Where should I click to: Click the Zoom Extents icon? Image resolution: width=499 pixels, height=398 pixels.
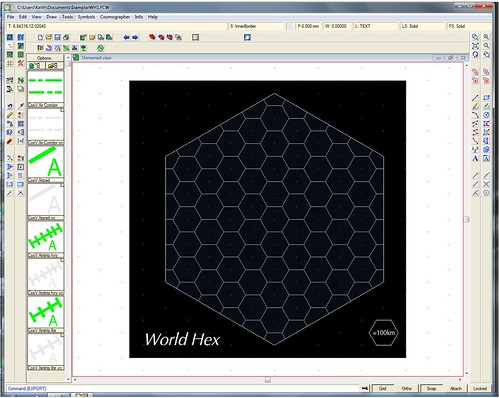click(475, 46)
